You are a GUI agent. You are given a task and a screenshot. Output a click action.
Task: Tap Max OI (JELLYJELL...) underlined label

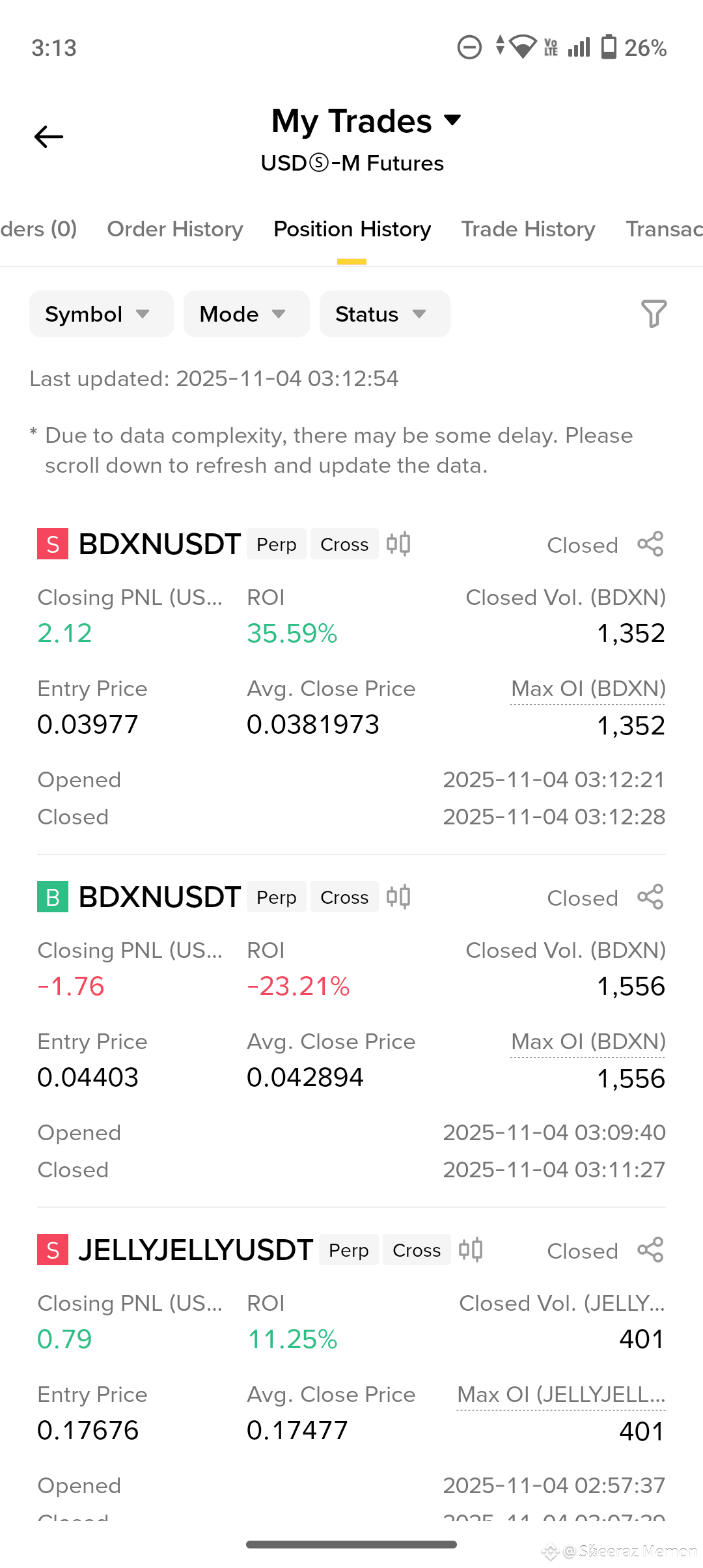click(x=561, y=1395)
